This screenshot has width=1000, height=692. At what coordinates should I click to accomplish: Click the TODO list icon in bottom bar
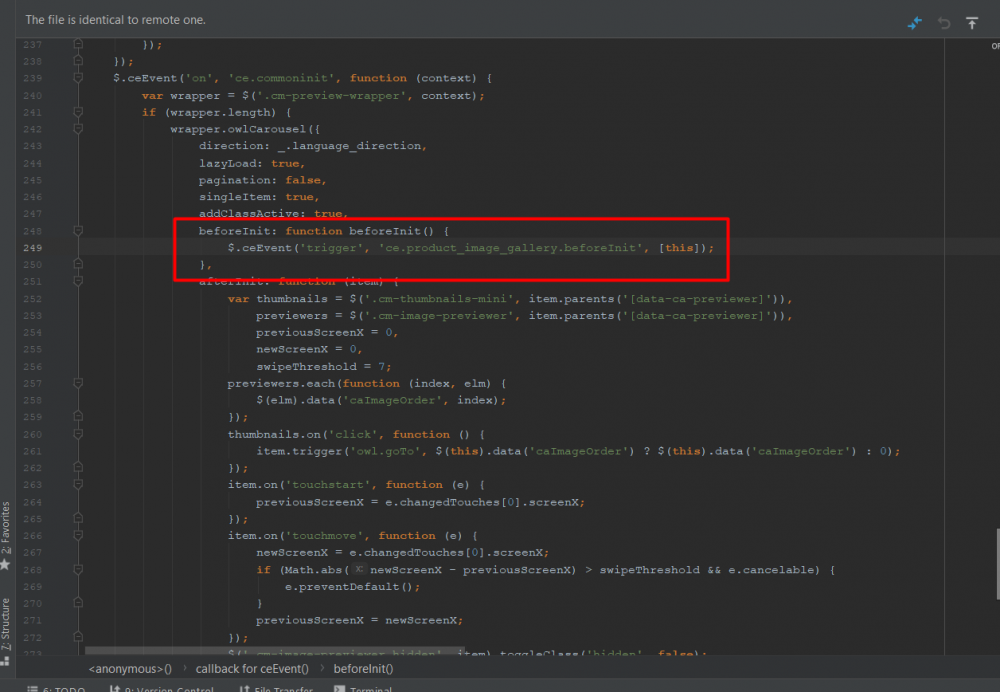pos(32,689)
